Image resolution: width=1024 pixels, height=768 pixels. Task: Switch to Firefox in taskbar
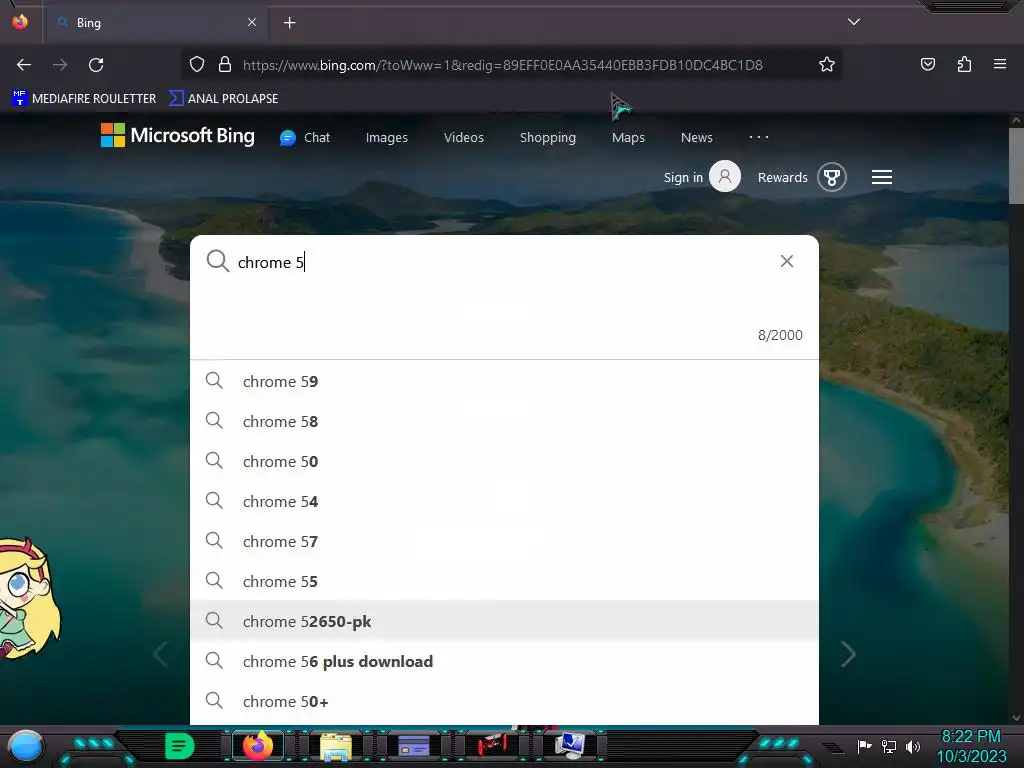tap(257, 746)
